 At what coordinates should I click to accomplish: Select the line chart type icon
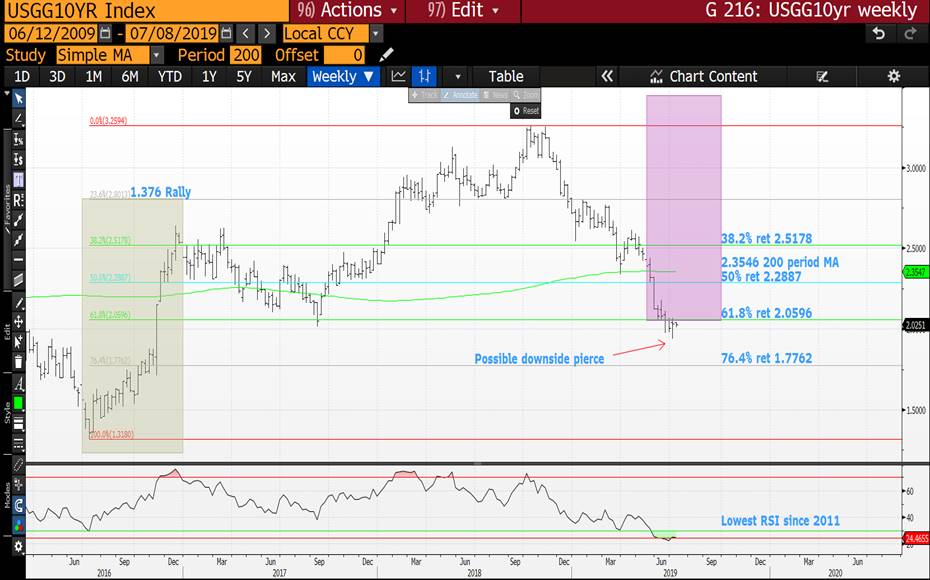click(x=398, y=76)
